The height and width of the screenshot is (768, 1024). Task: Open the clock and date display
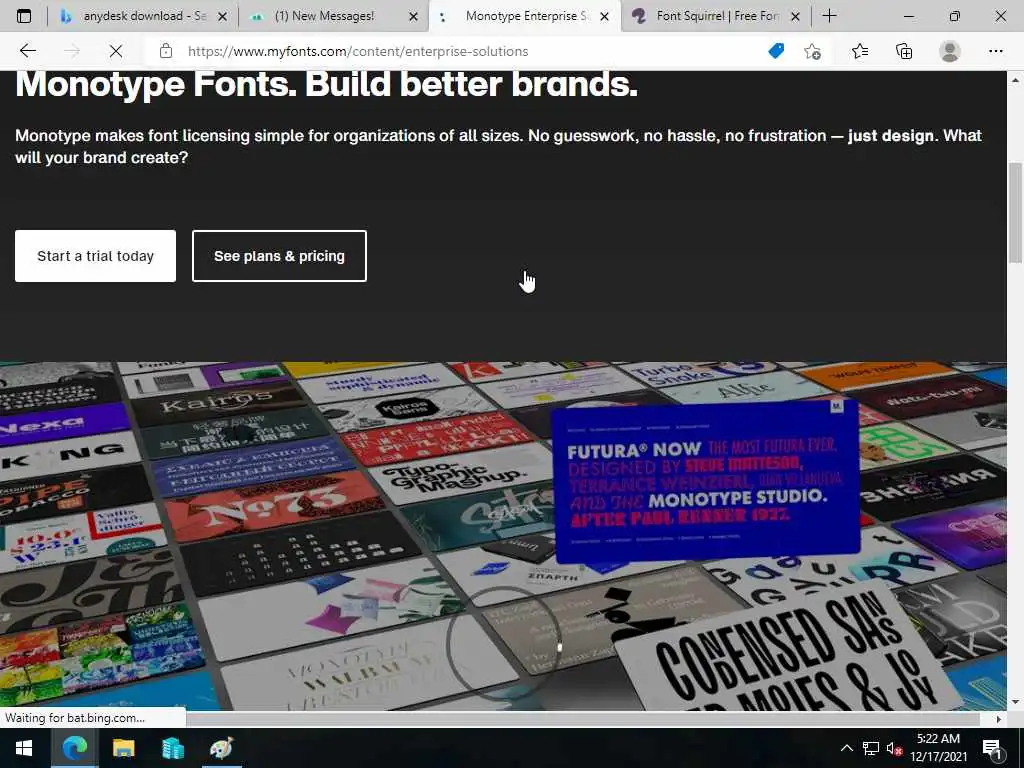(938, 748)
